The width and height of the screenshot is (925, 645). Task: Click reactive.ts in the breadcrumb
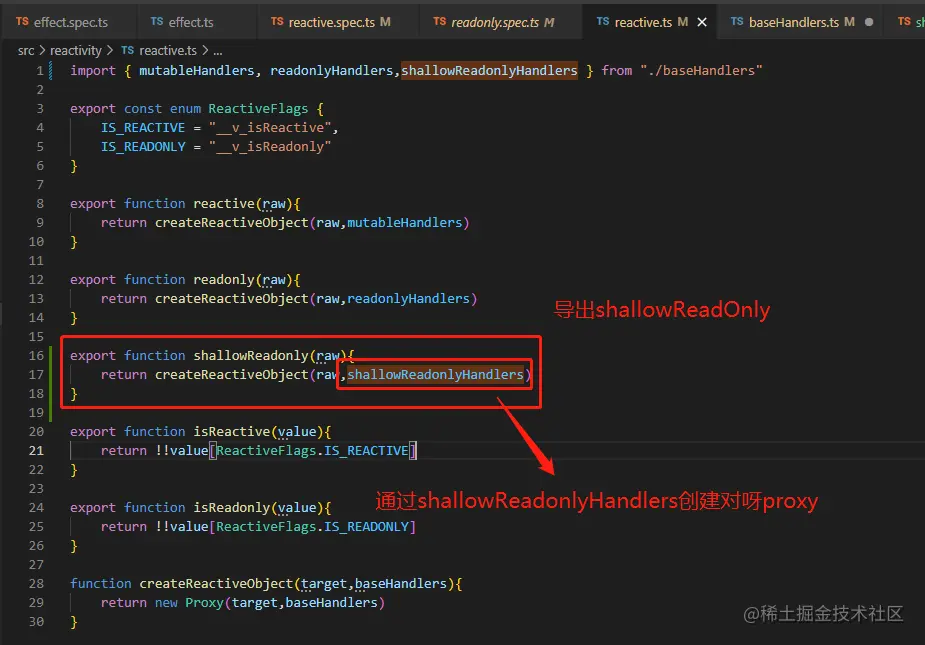coord(168,51)
